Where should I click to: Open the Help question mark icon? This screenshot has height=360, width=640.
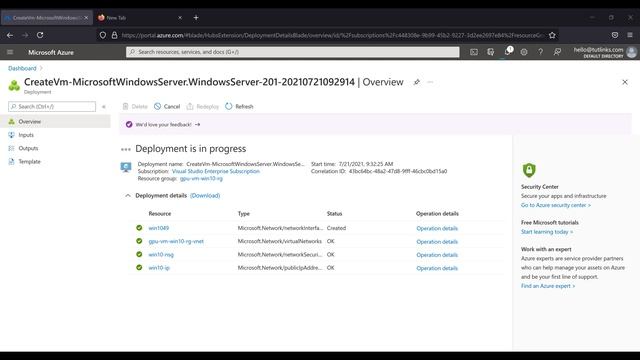pos(540,52)
